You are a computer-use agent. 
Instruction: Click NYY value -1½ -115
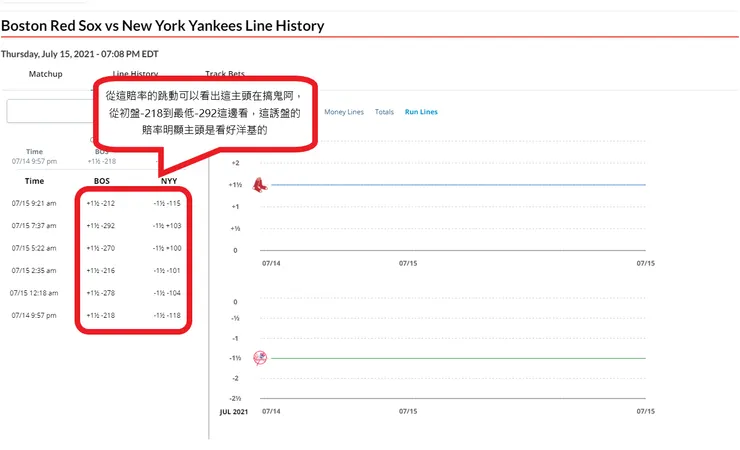coord(167,203)
